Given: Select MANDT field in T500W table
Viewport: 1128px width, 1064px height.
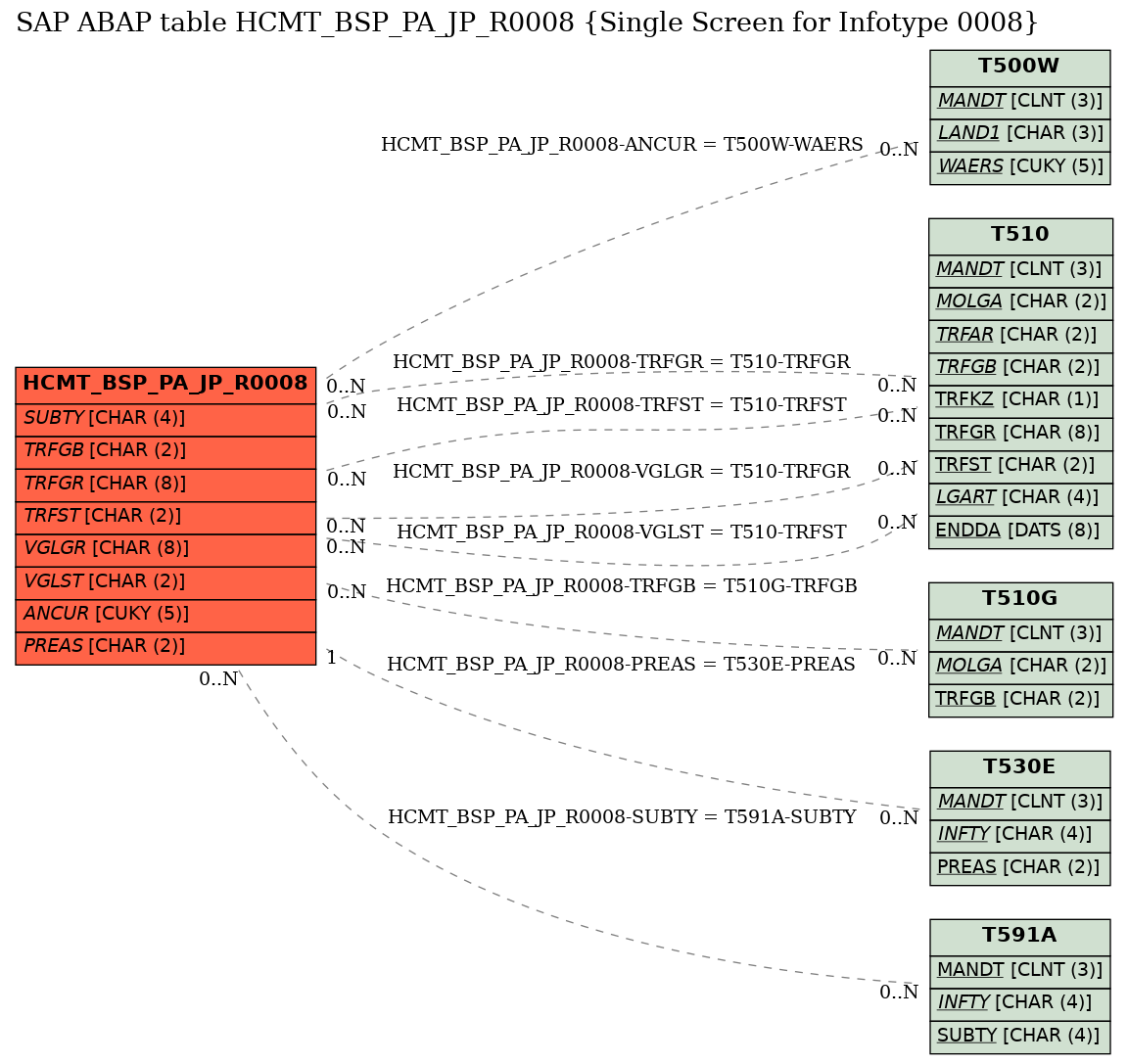Looking at the screenshot, I should [1019, 102].
